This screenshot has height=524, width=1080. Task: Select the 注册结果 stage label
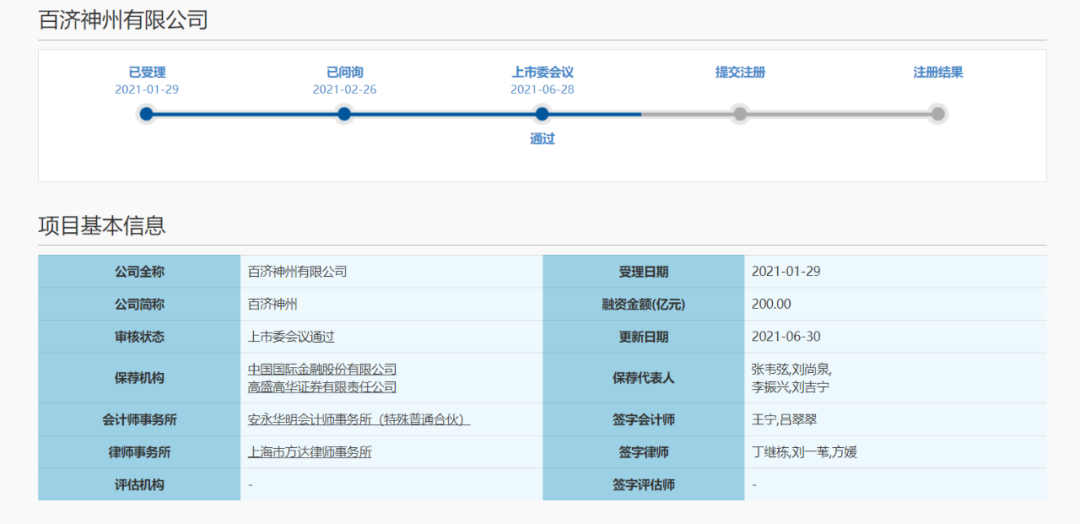tap(937, 72)
